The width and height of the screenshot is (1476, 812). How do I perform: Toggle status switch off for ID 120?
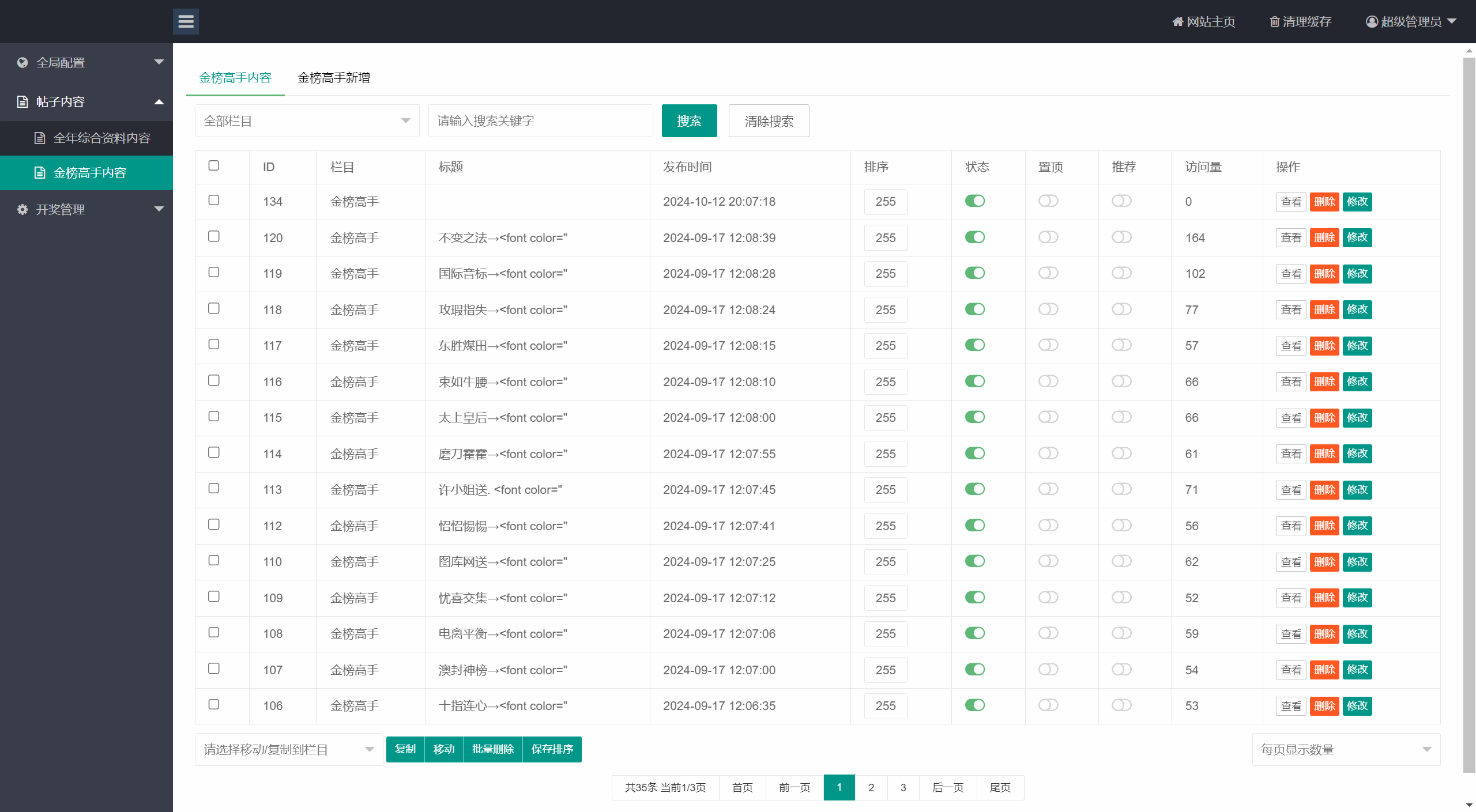(x=975, y=237)
